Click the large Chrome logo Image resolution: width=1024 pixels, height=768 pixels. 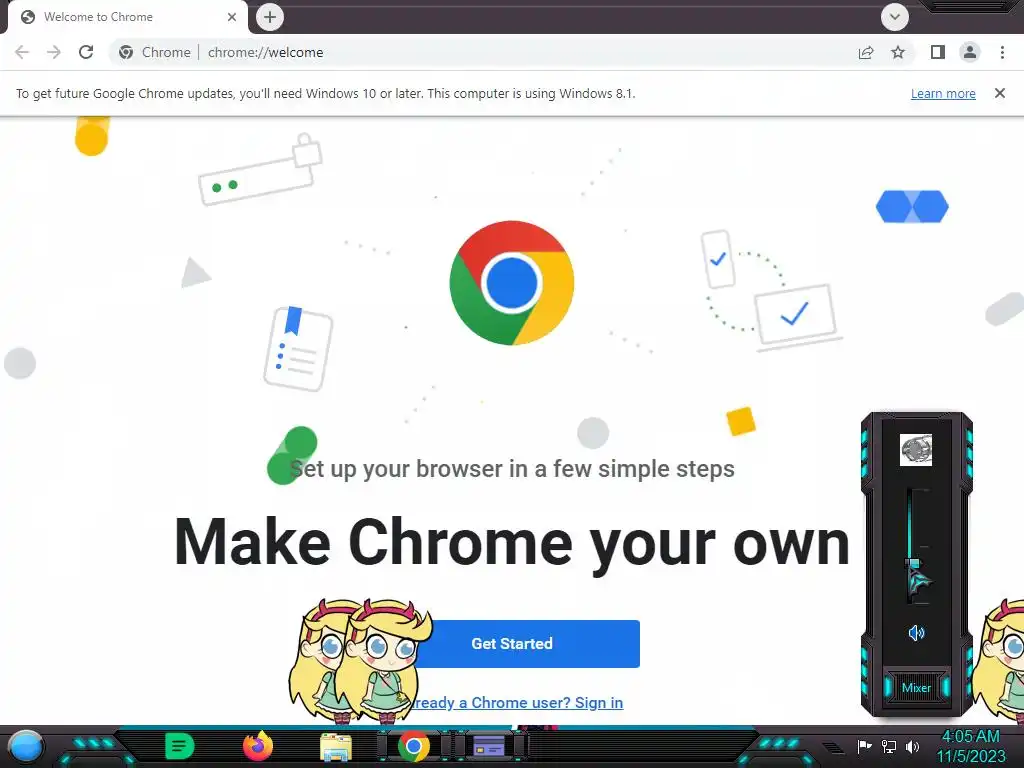click(512, 283)
